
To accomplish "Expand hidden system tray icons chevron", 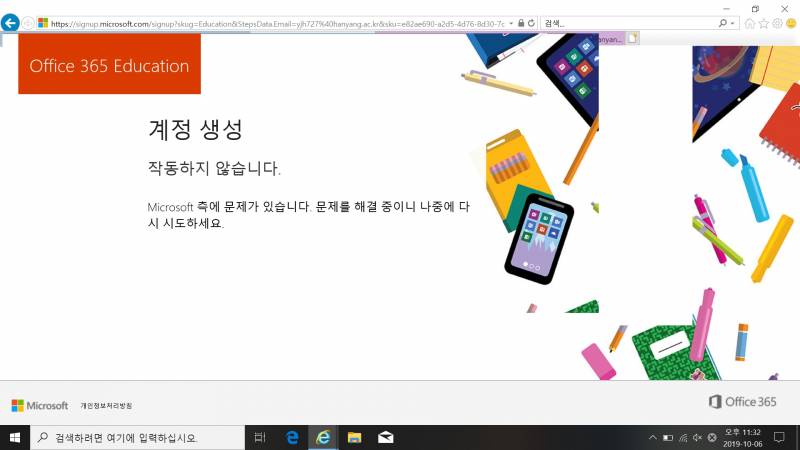I will 653,438.
